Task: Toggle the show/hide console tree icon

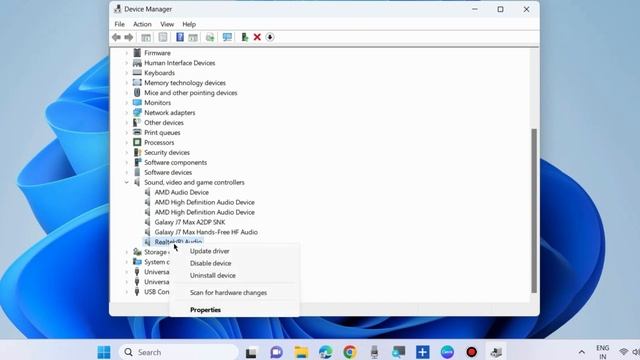Action: [146, 37]
